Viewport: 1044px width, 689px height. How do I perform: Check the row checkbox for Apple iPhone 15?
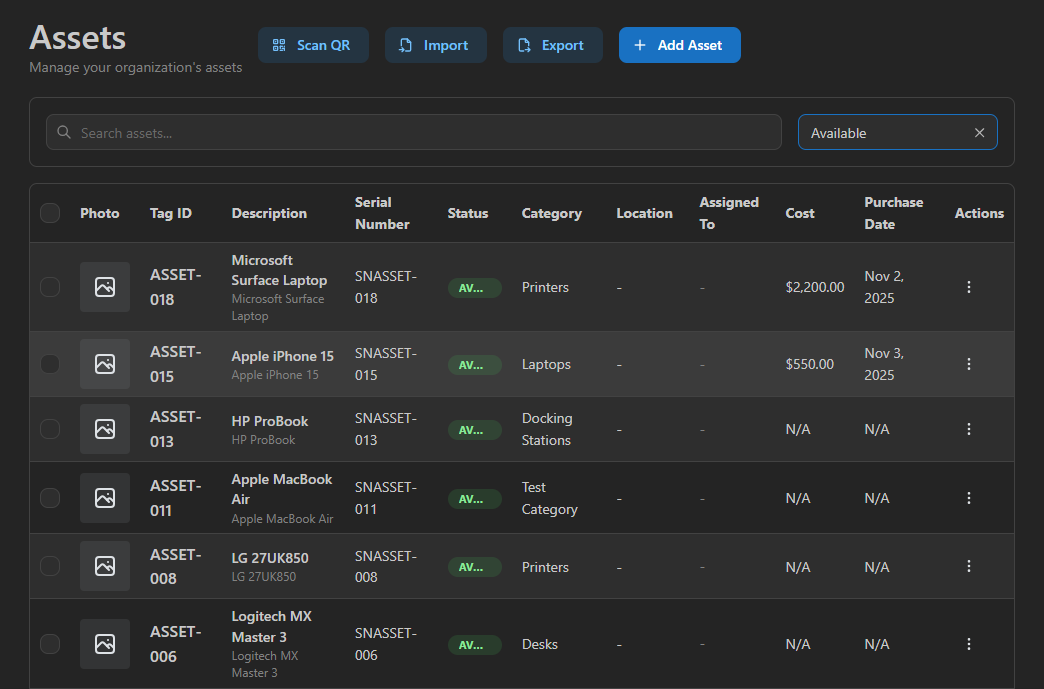coord(49,364)
